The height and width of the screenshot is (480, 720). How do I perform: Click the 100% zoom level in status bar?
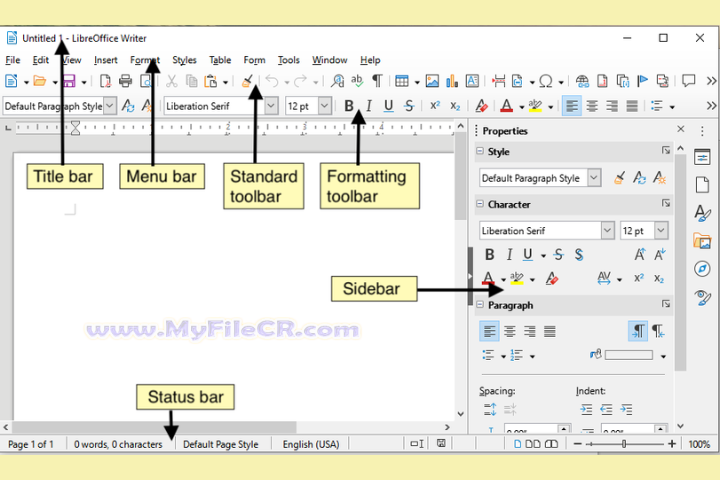(699, 444)
